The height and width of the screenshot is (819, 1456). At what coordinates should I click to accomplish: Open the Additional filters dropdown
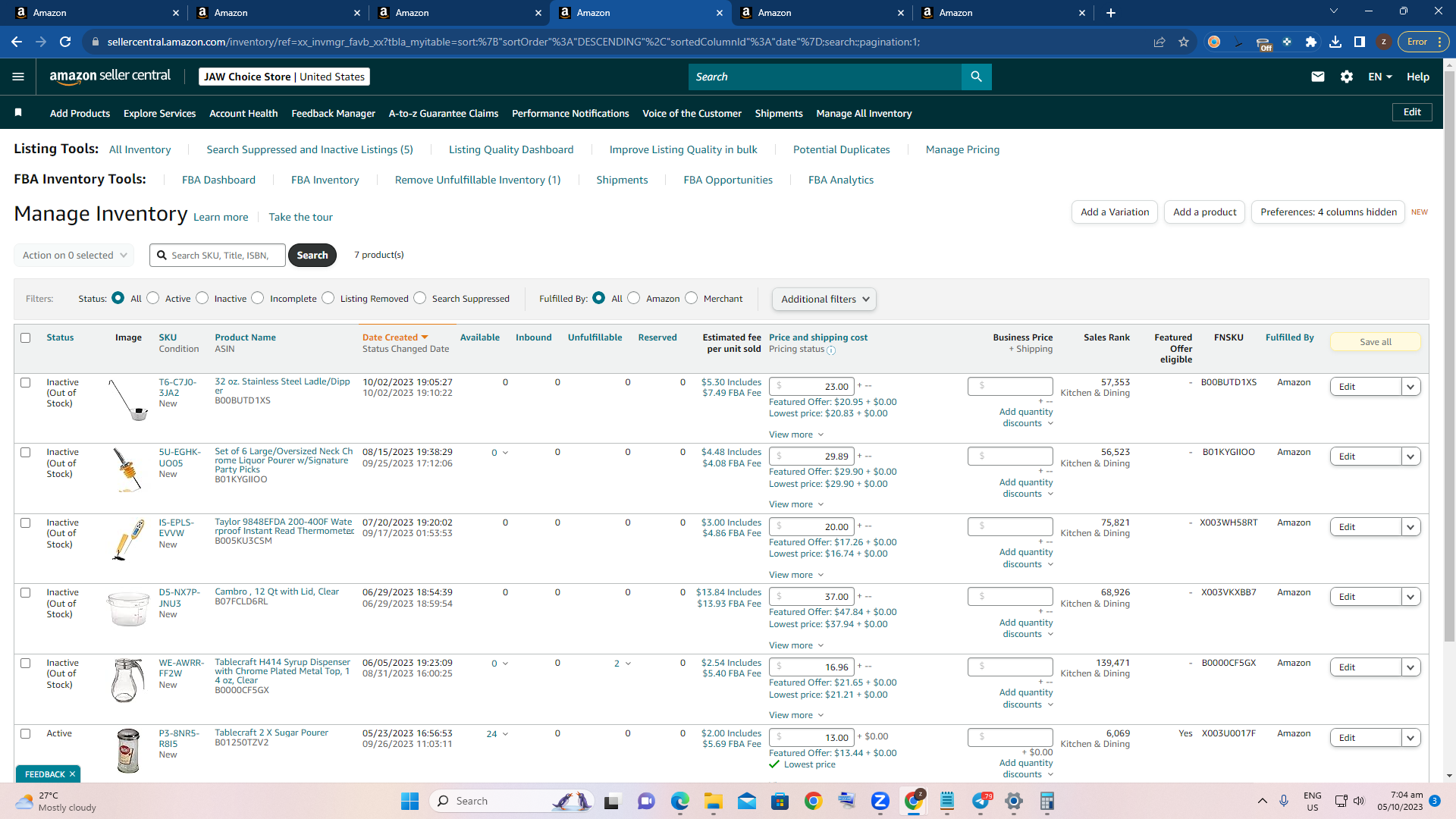tap(824, 299)
